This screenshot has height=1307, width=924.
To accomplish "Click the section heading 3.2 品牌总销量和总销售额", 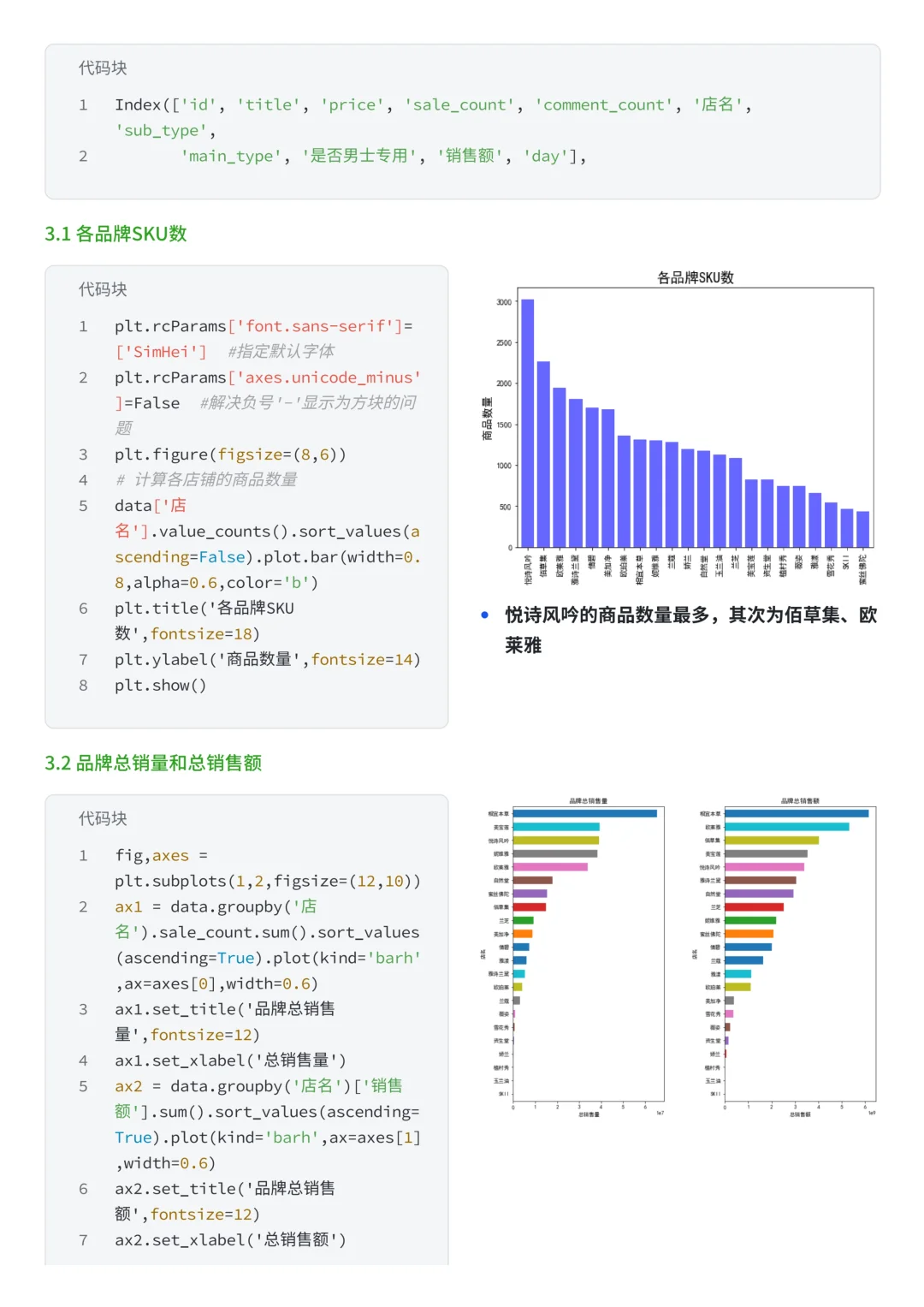I will [153, 763].
